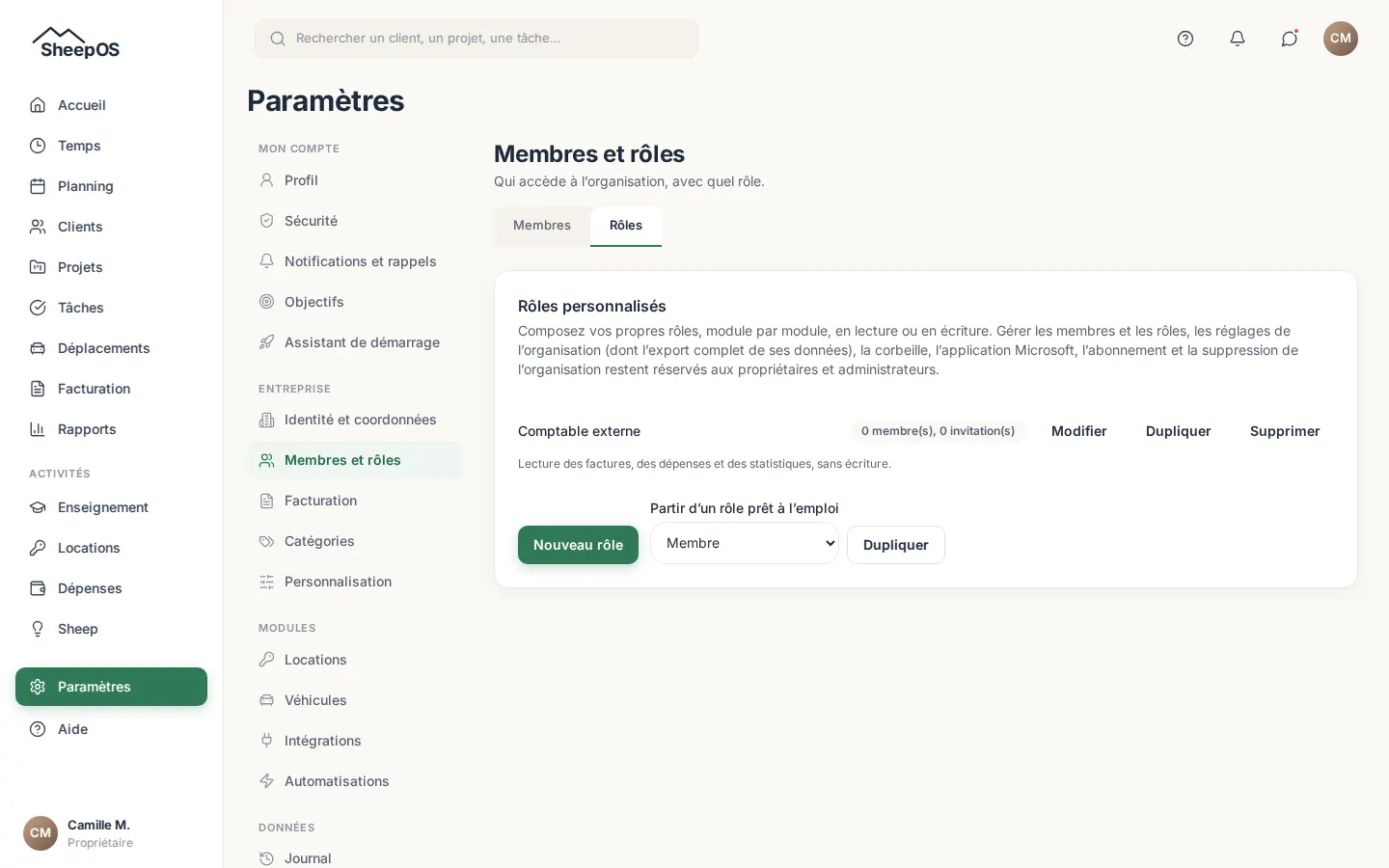The height and width of the screenshot is (868, 1389).
Task: Focus the search field for client, projet, tâche
Action: pyautogui.click(x=477, y=39)
